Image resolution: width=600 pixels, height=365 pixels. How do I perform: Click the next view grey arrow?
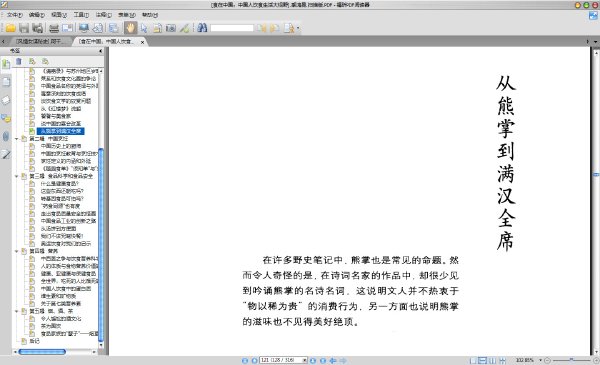[343, 360]
